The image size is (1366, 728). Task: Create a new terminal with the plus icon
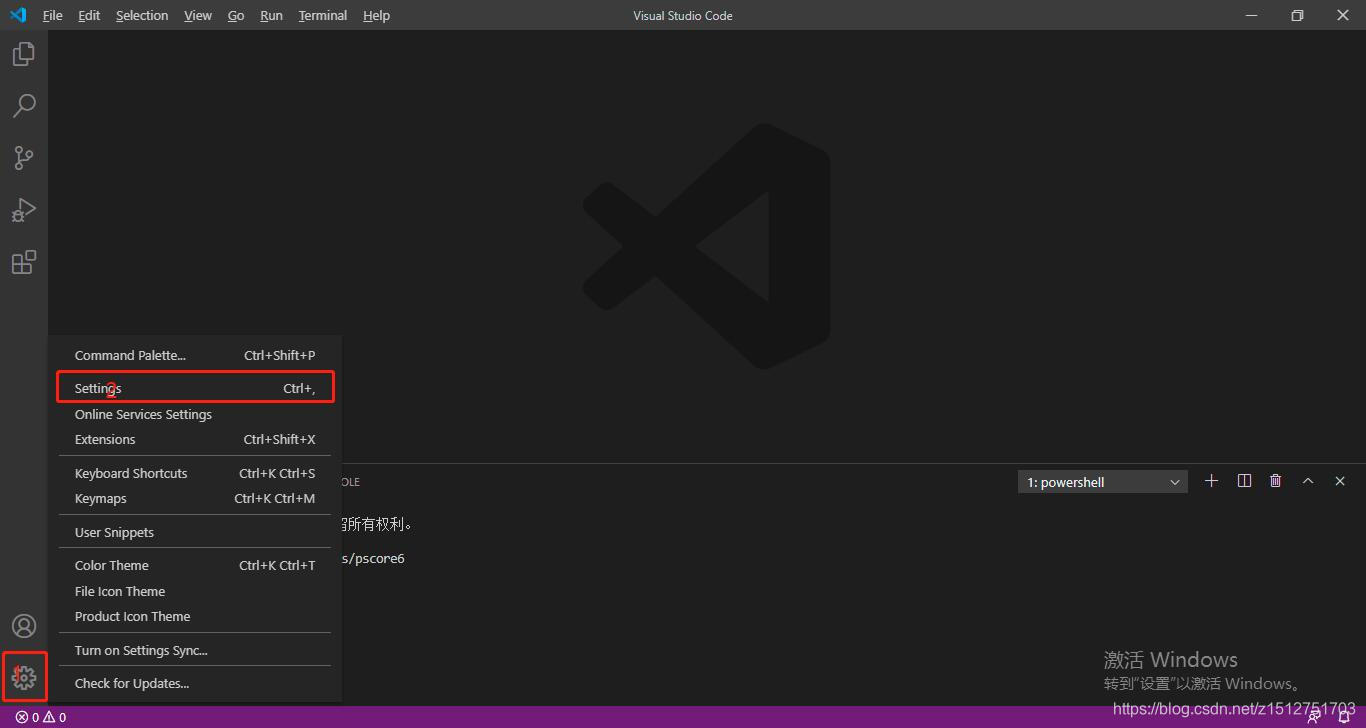[1211, 480]
